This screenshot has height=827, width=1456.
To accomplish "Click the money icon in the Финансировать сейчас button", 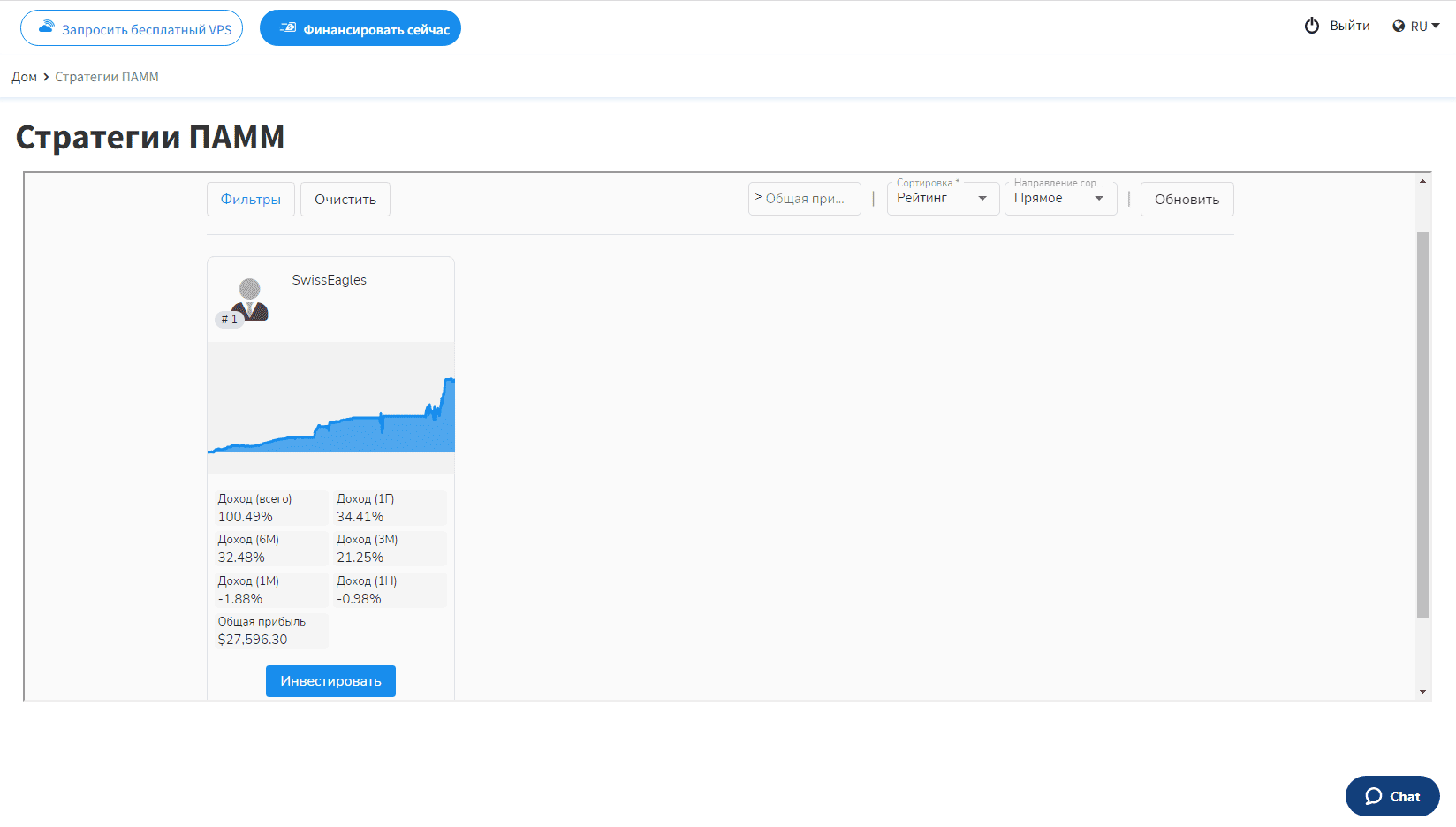I will pyautogui.click(x=287, y=27).
